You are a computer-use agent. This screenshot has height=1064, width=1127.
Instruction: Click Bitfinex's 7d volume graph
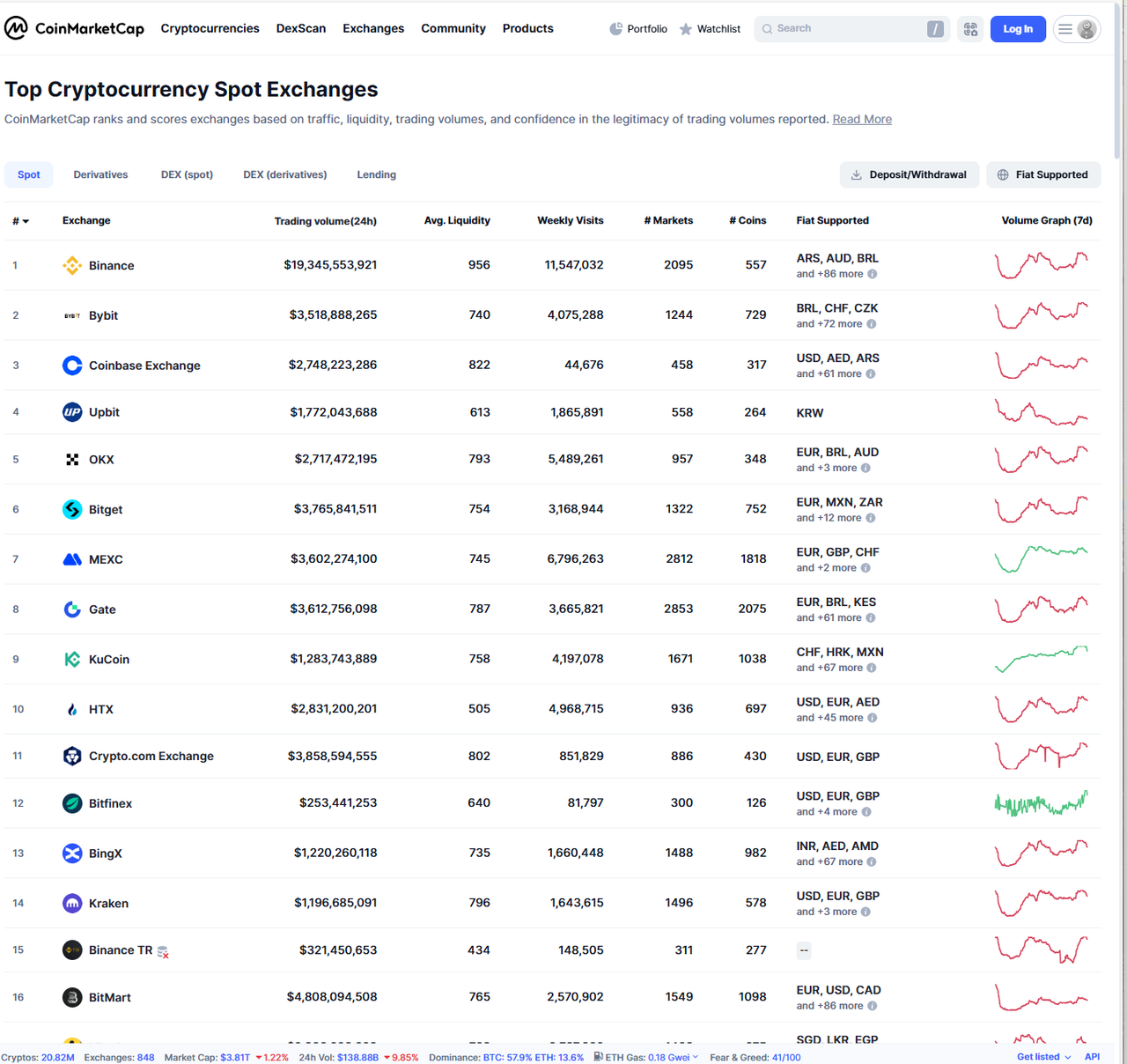tap(1042, 802)
